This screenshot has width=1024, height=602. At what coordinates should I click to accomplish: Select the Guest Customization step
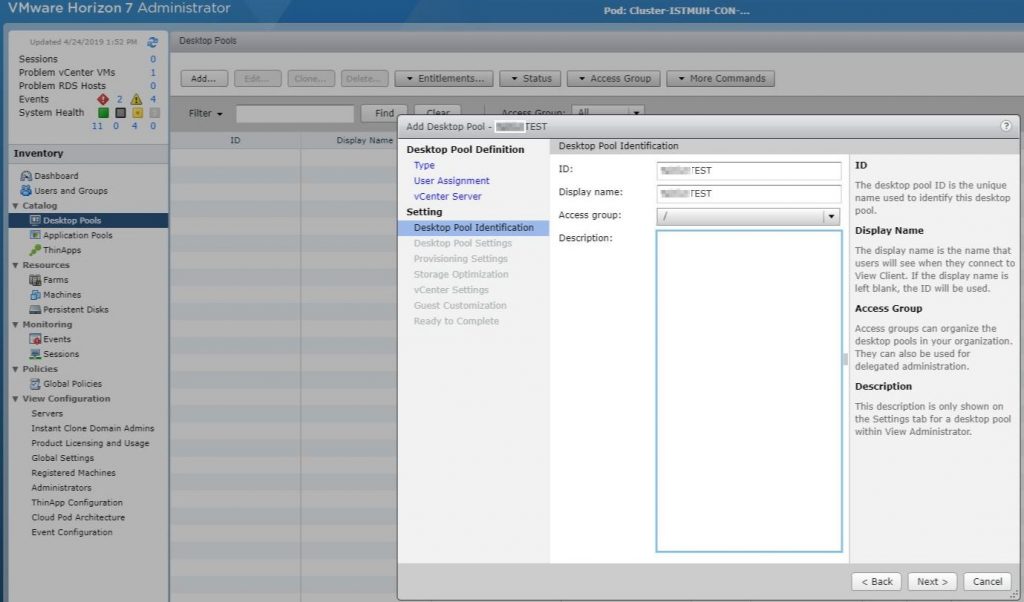tap(460, 306)
